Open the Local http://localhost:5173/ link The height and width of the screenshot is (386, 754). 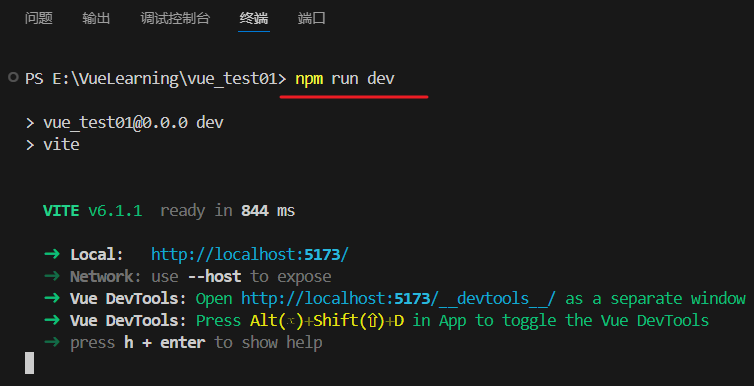(250, 255)
